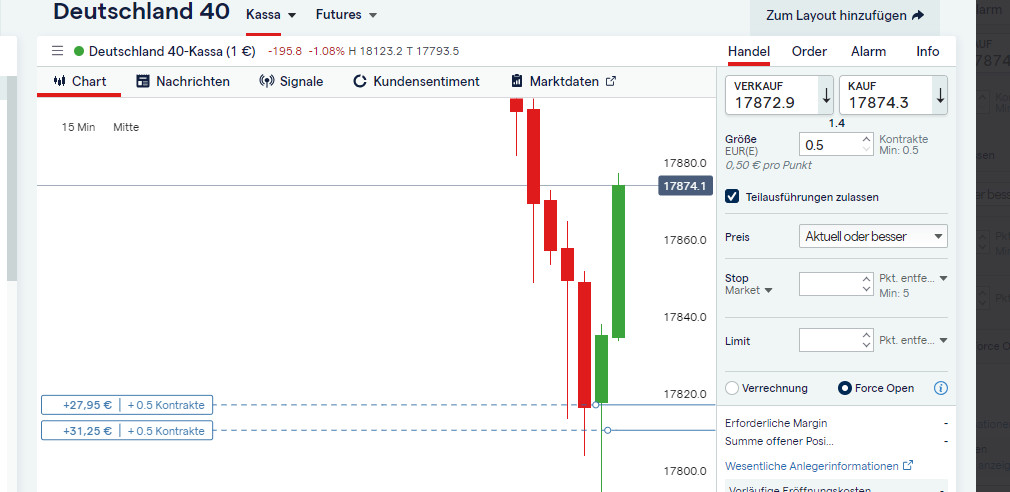1010x492 pixels.
Task: Expand the Kassa dropdown arrow
Action: [292, 15]
